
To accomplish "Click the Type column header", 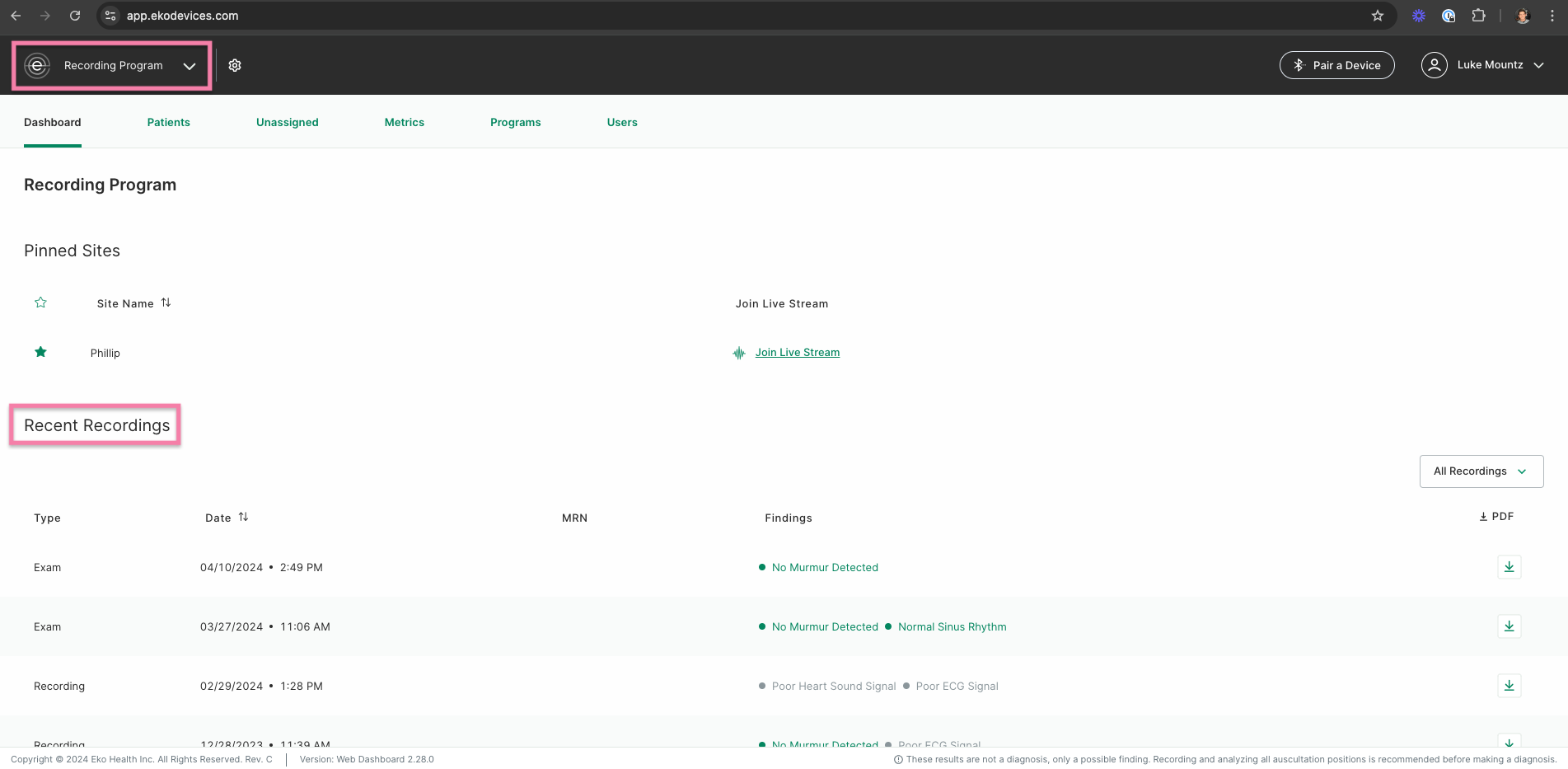I will [x=48, y=518].
